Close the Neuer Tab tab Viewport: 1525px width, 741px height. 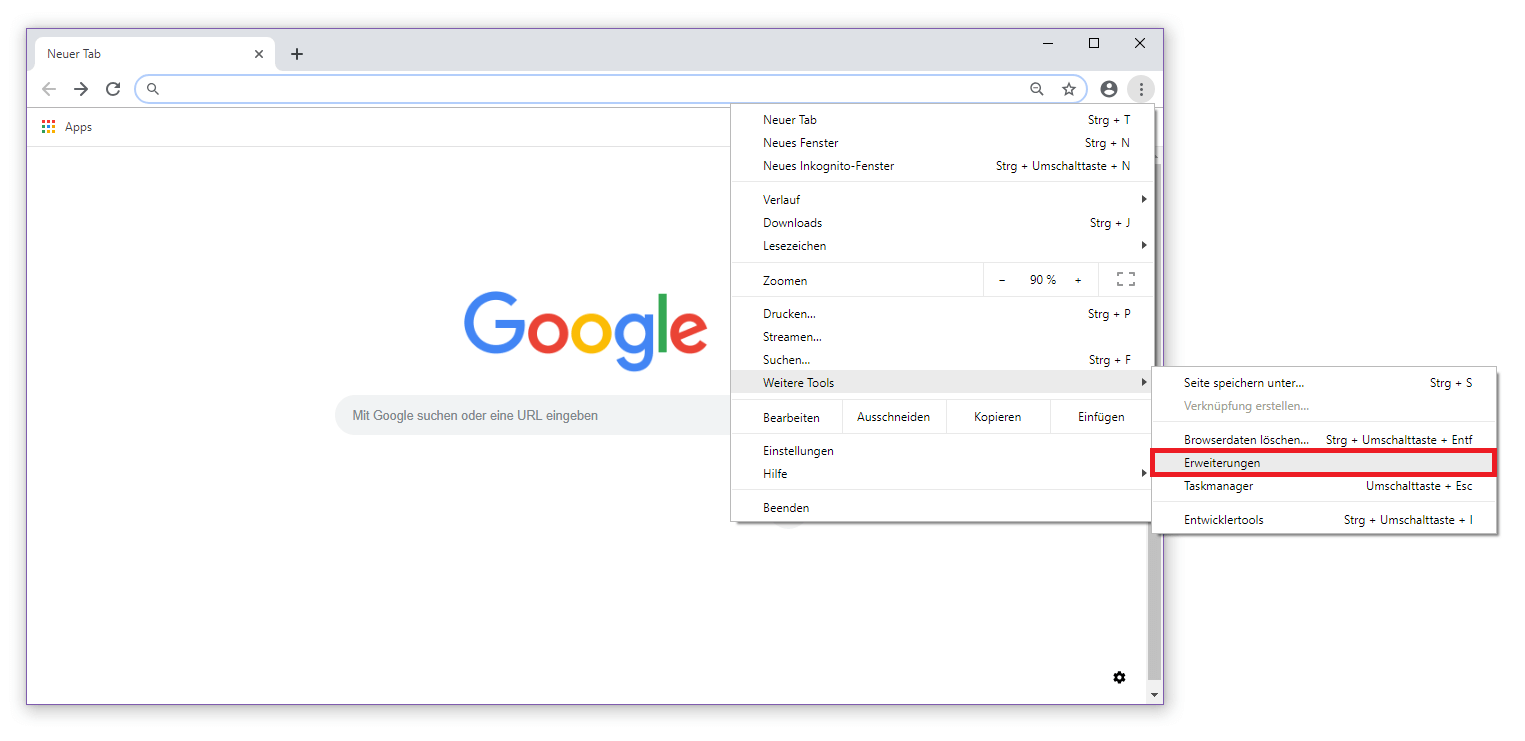pyautogui.click(x=259, y=54)
